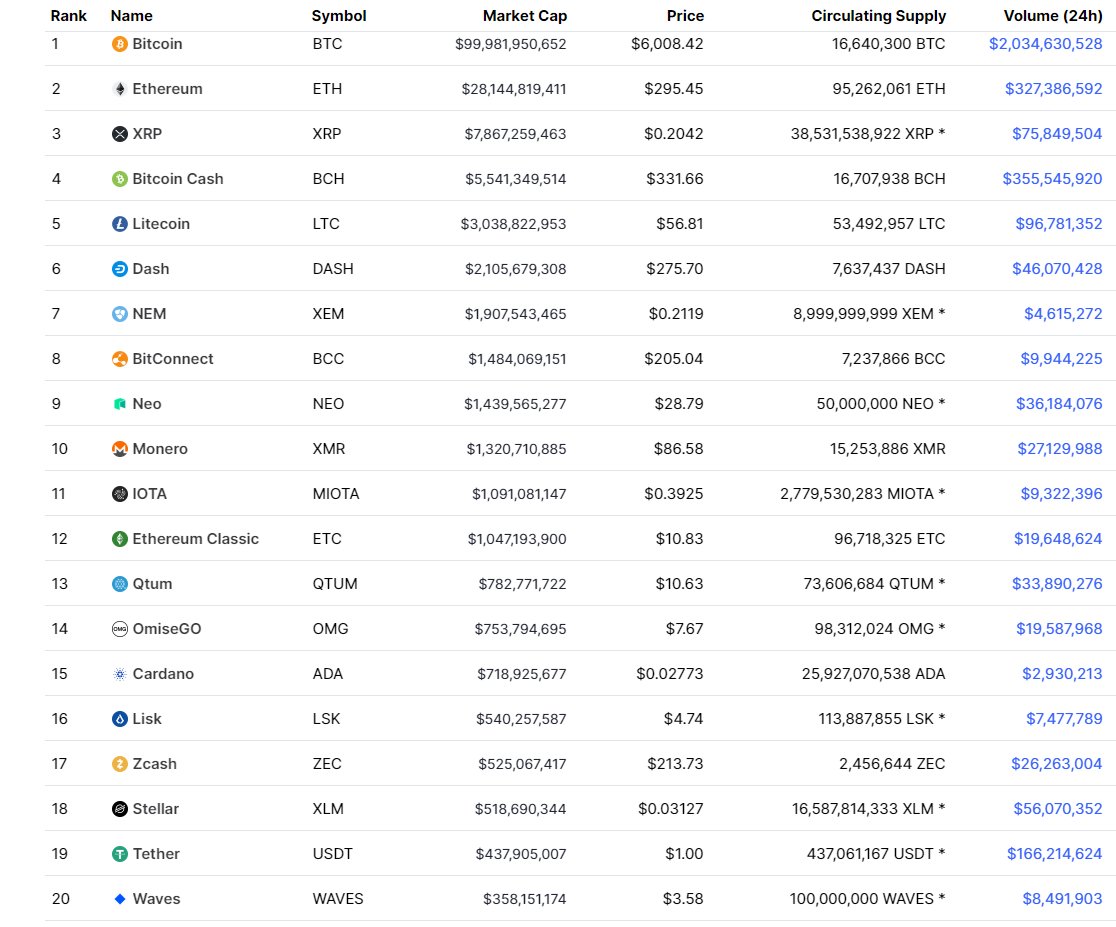Open Bitcoin volume link $2,034,630,528
The image size is (1116, 927).
tap(1046, 44)
